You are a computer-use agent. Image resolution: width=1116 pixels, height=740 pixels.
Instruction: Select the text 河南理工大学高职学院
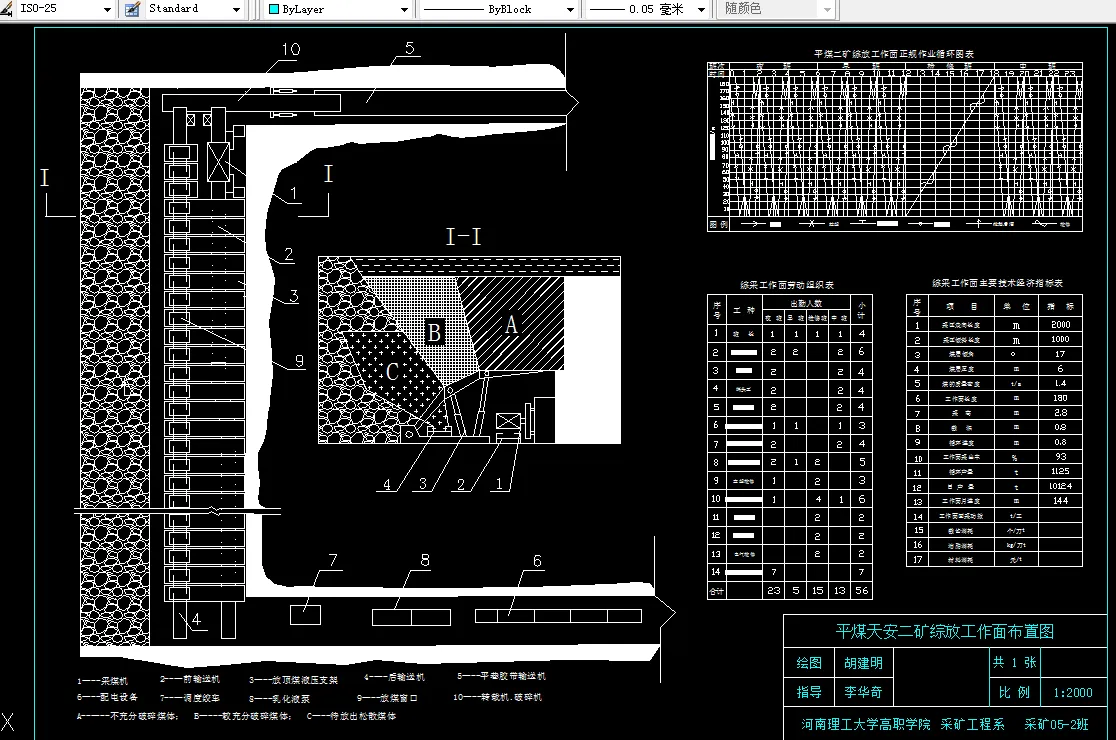865,724
